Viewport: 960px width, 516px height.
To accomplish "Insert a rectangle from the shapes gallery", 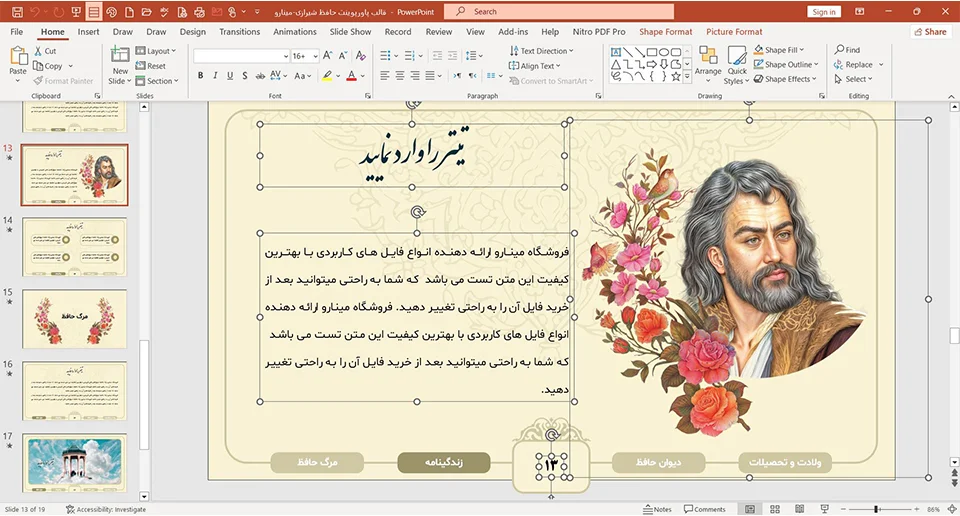I will (x=652, y=52).
